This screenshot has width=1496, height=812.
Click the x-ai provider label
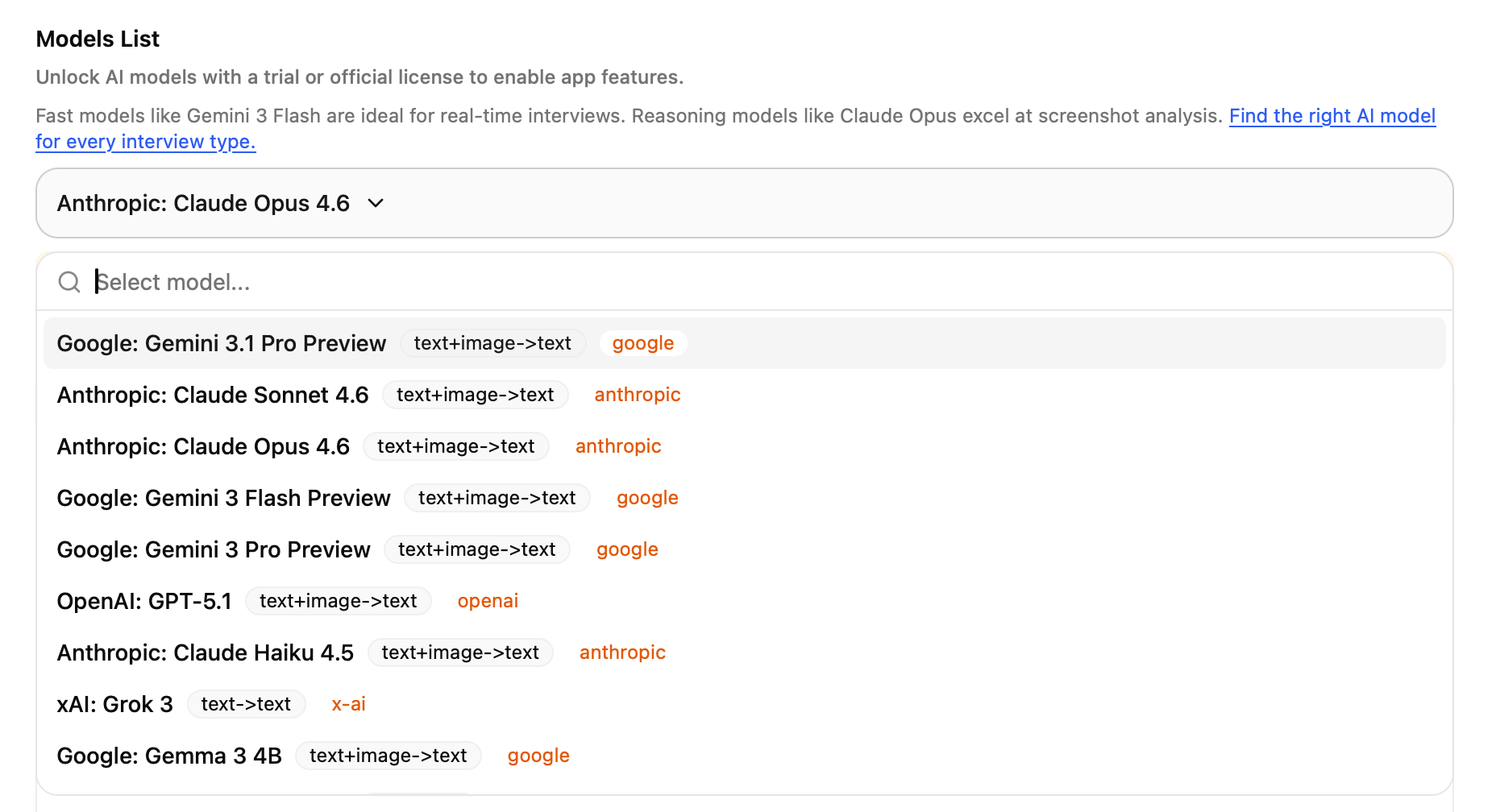pyautogui.click(x=348, y=704)
